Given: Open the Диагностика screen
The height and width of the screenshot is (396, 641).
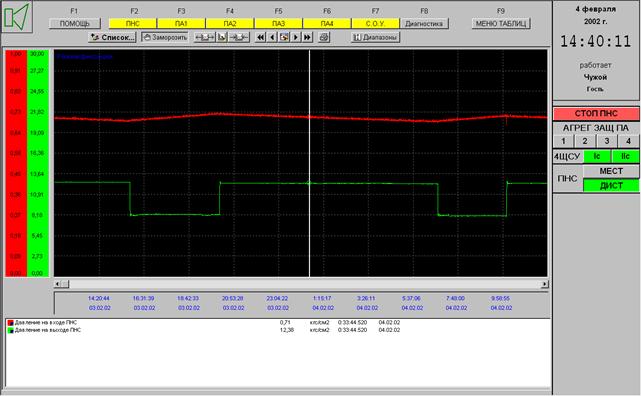Looking at the screenshot, I should 424,24.
